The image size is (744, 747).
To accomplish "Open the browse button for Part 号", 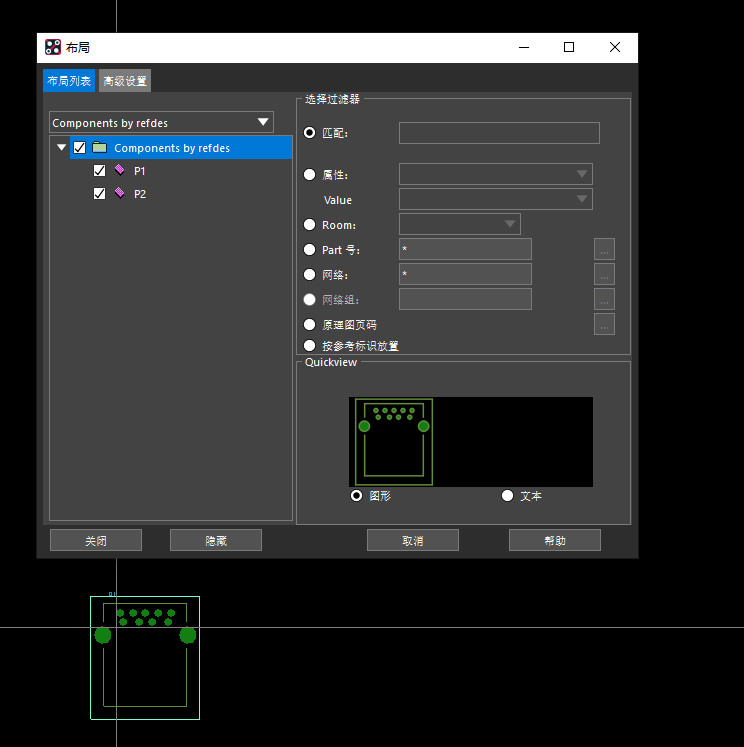I will tap(604, 249).
